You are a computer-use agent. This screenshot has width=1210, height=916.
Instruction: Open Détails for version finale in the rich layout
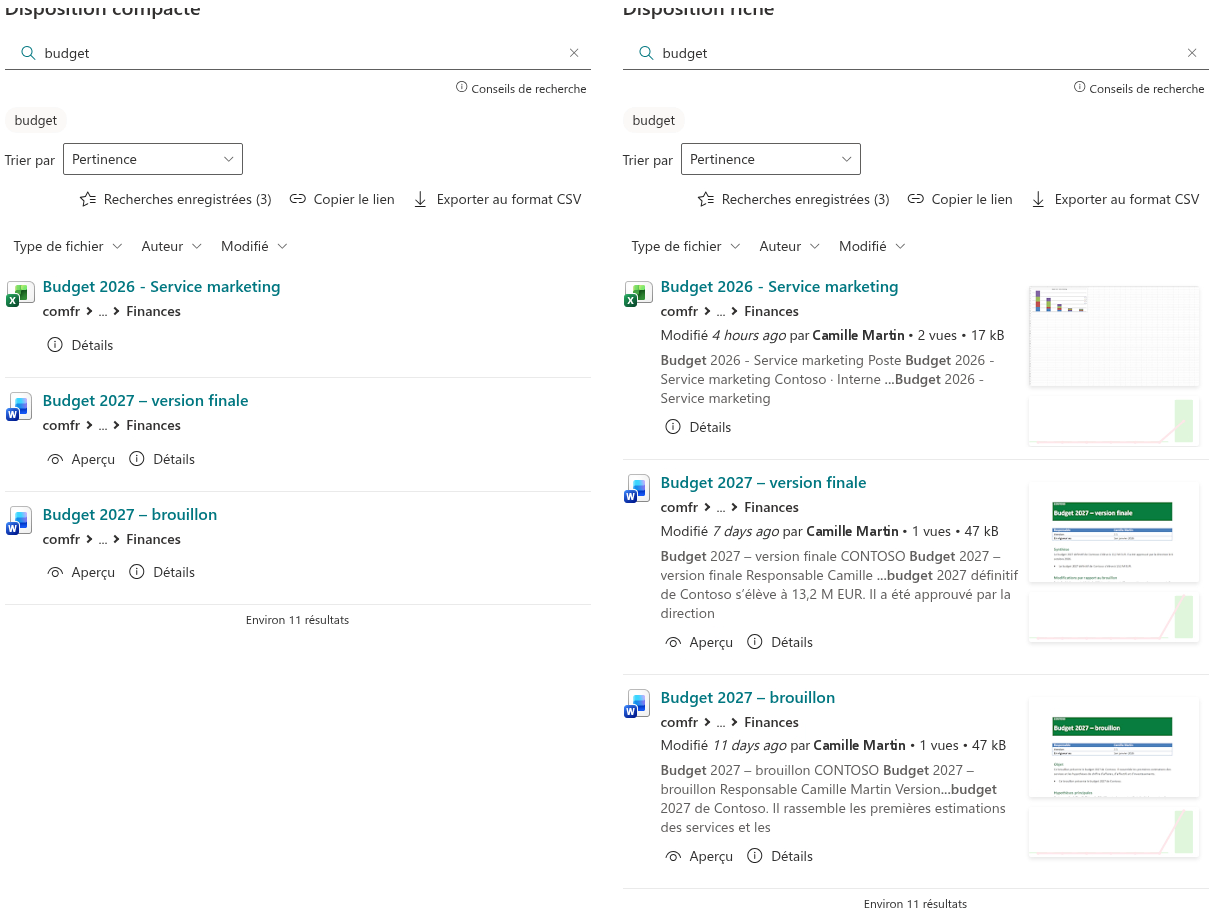click(x=781, y=642)
